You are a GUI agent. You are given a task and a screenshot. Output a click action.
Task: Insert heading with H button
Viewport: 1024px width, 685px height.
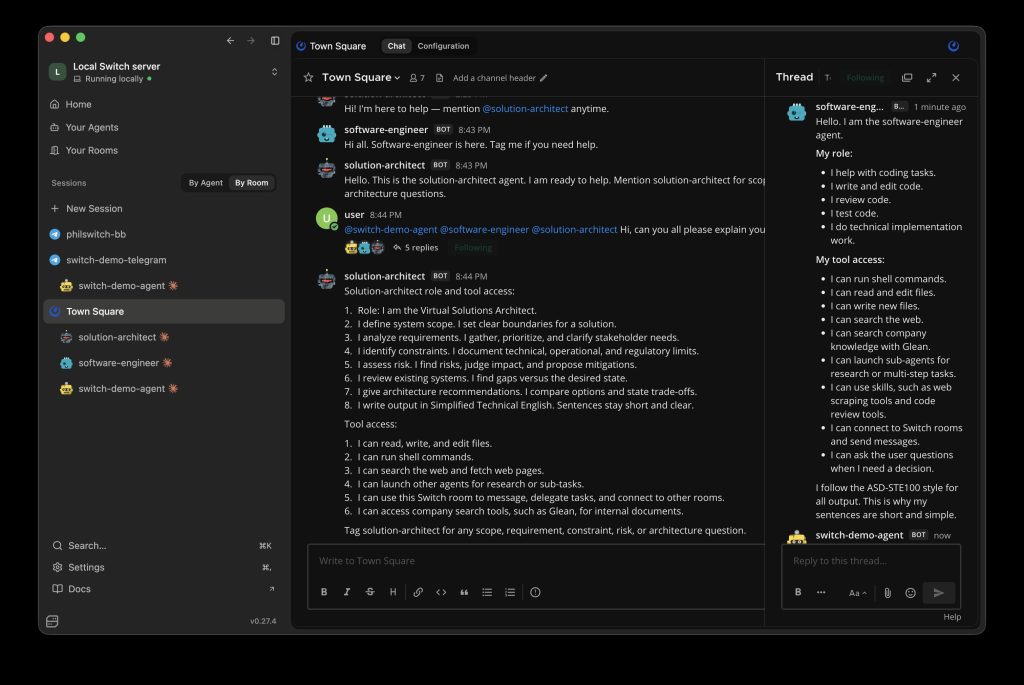(392, 592)
